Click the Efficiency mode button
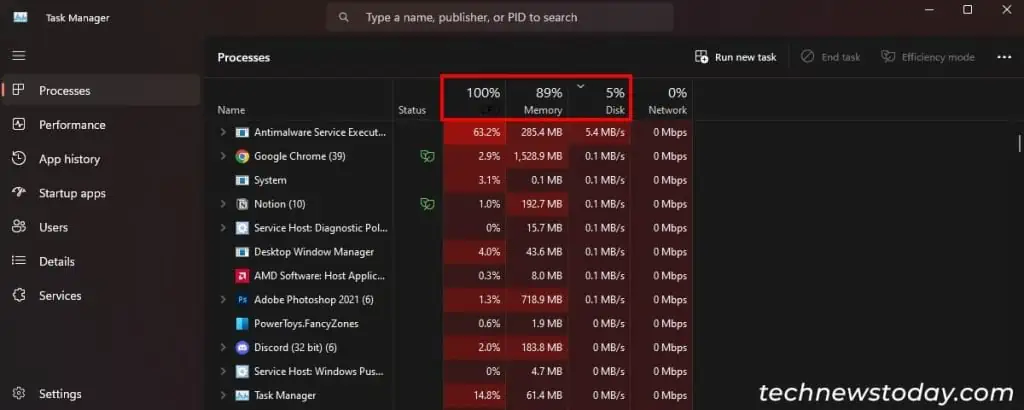1024x410 pixels. 927,57
